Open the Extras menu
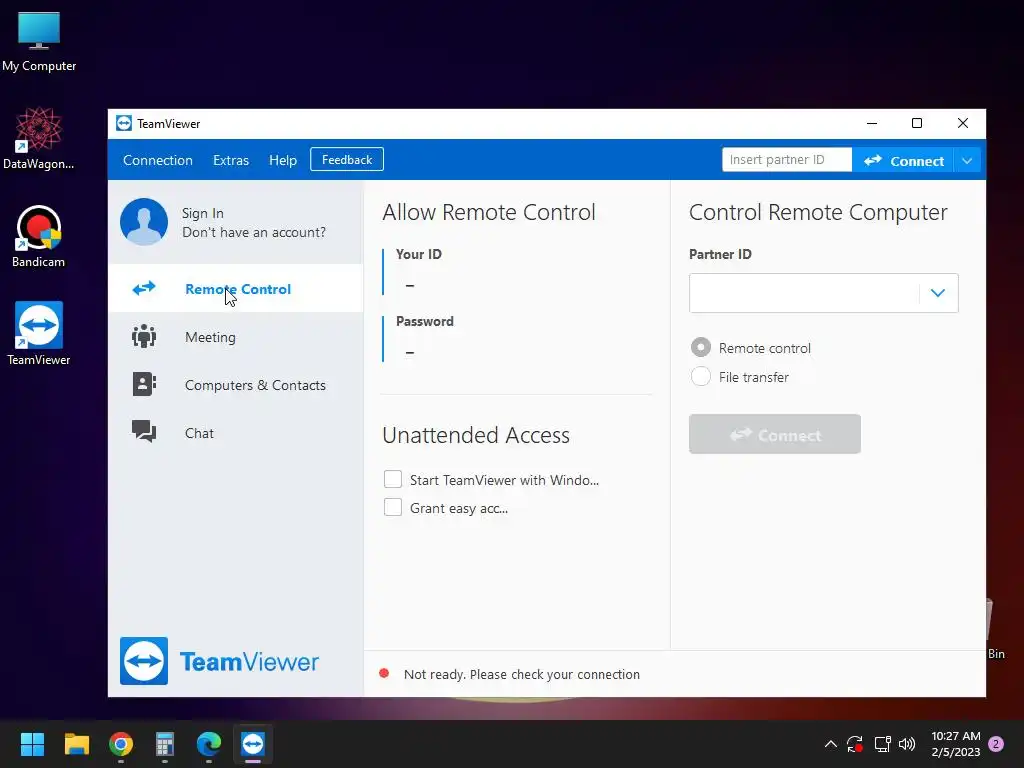 231,160
